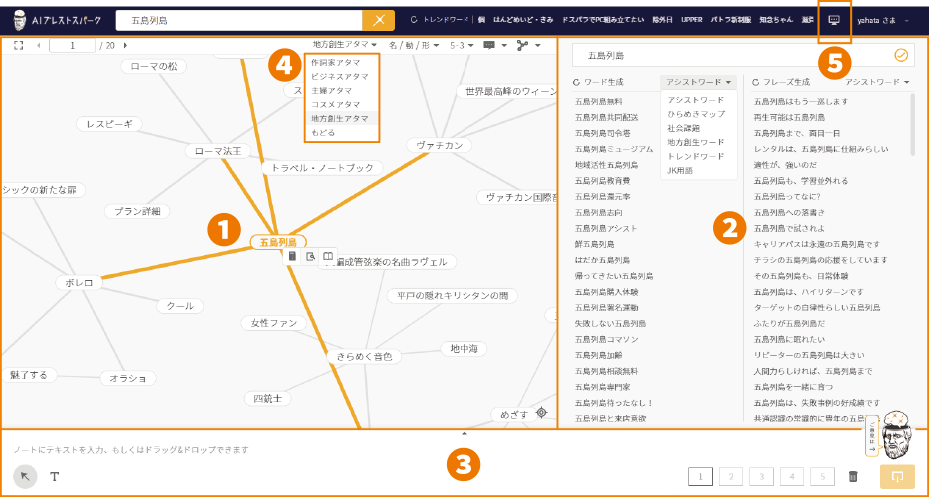Select generated word 地域活性五島列島

[x=606, y=165]
